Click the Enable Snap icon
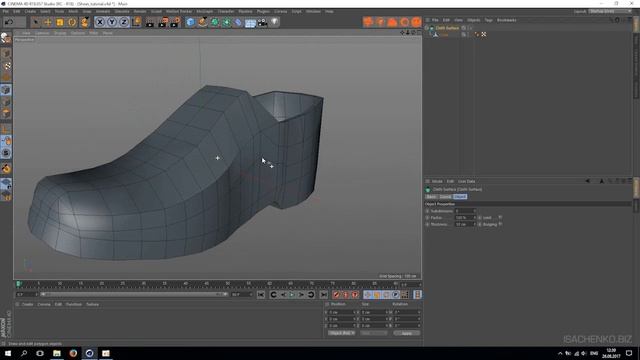 tap(6, 168)
